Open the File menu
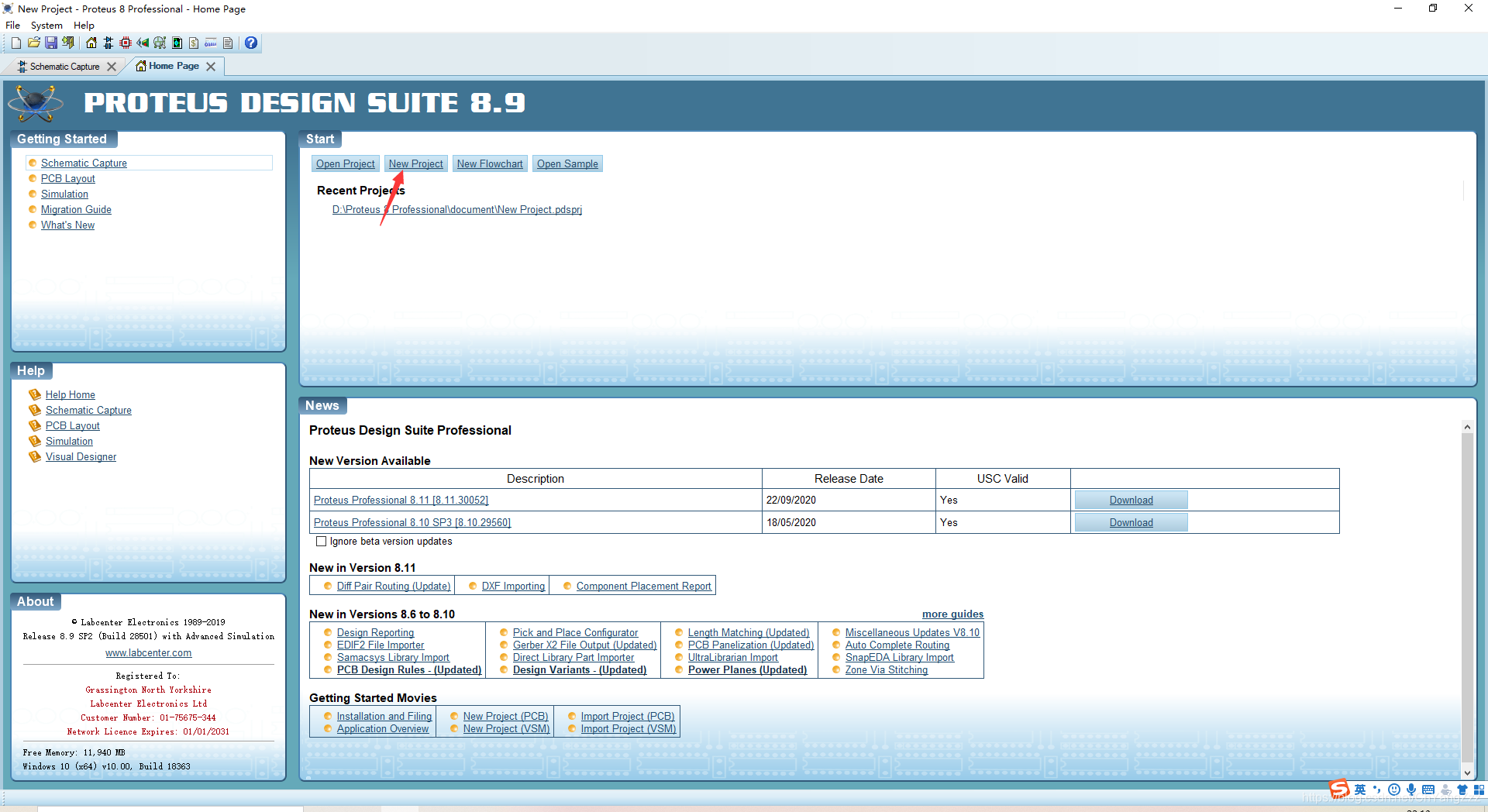 [12, 26]
